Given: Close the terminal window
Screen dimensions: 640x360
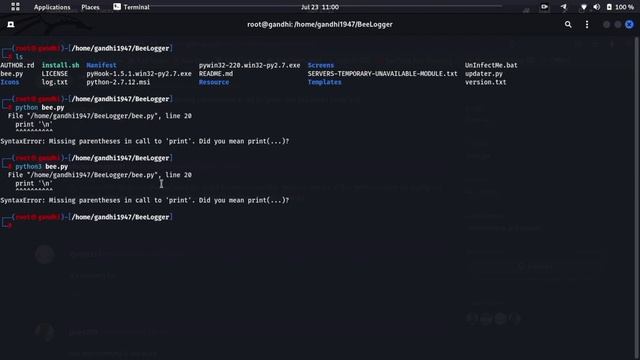Looking at the screenshot, I should (x=629, y=24).
